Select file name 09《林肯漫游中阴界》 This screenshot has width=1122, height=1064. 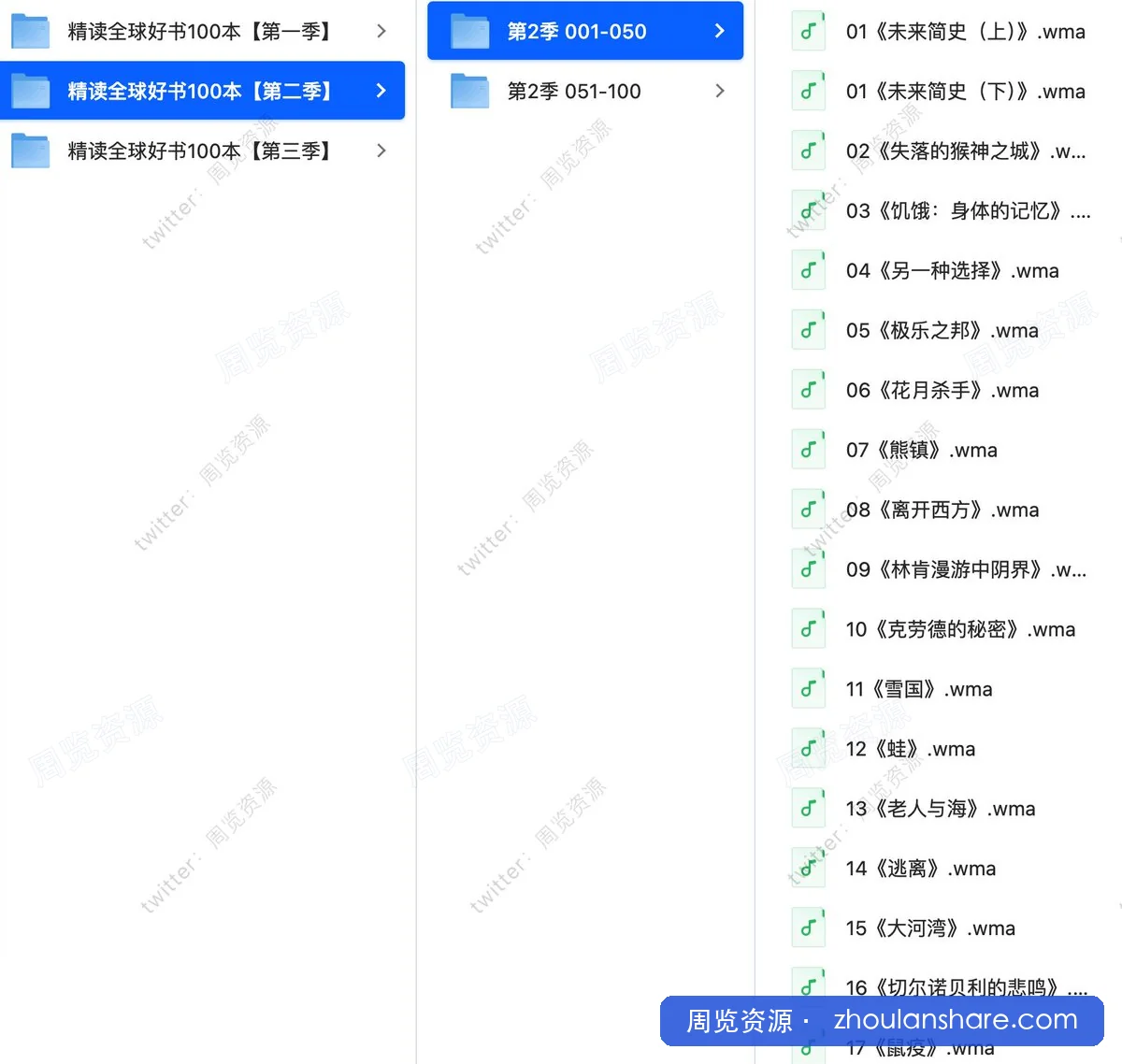click(966, 570)
